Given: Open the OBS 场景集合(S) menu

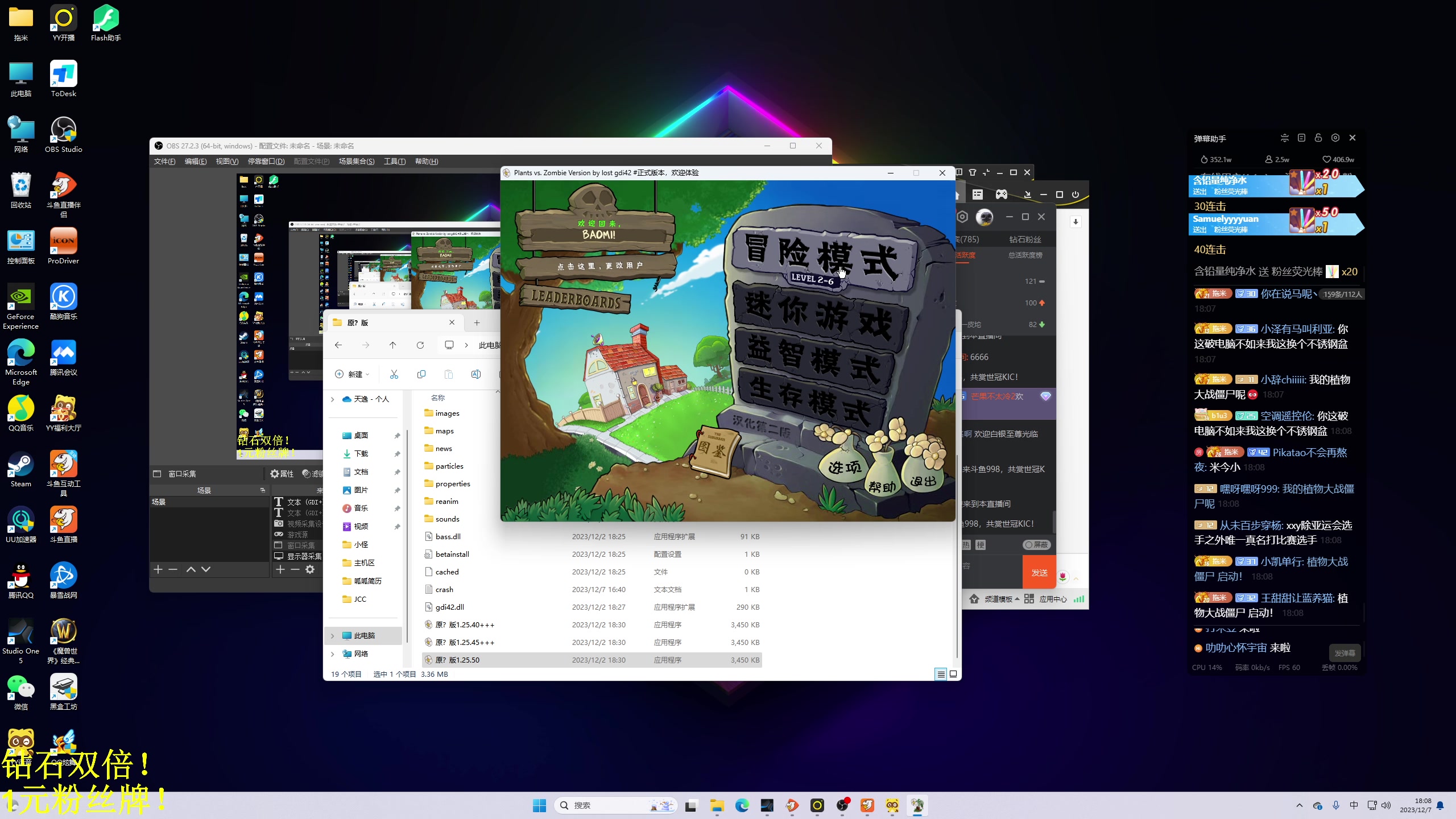Looking at the screenshot, I should 357,162.
